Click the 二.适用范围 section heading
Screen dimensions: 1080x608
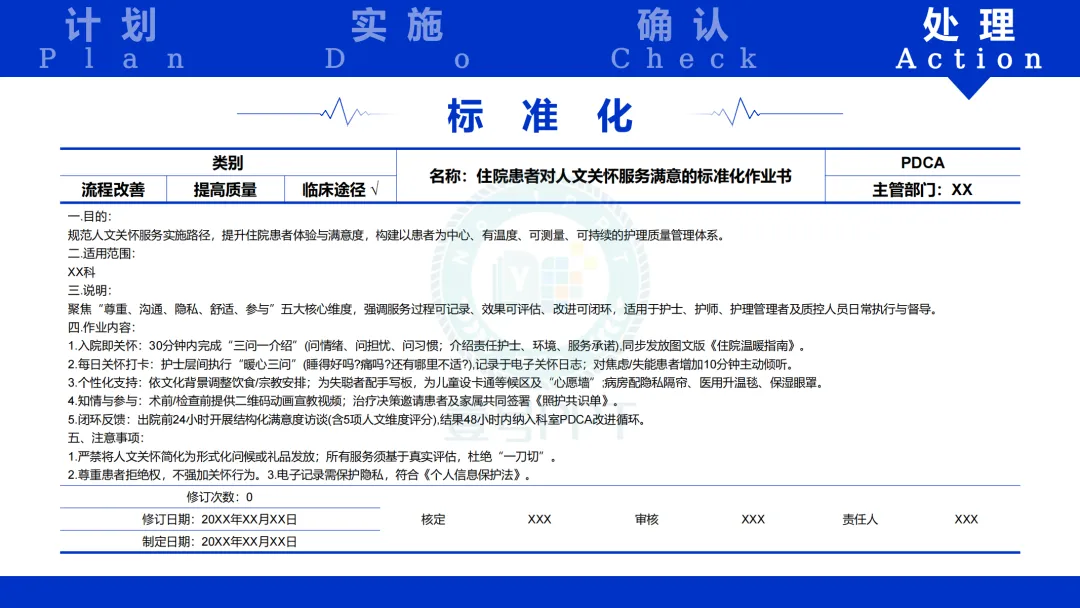click(x=101, y=253)
